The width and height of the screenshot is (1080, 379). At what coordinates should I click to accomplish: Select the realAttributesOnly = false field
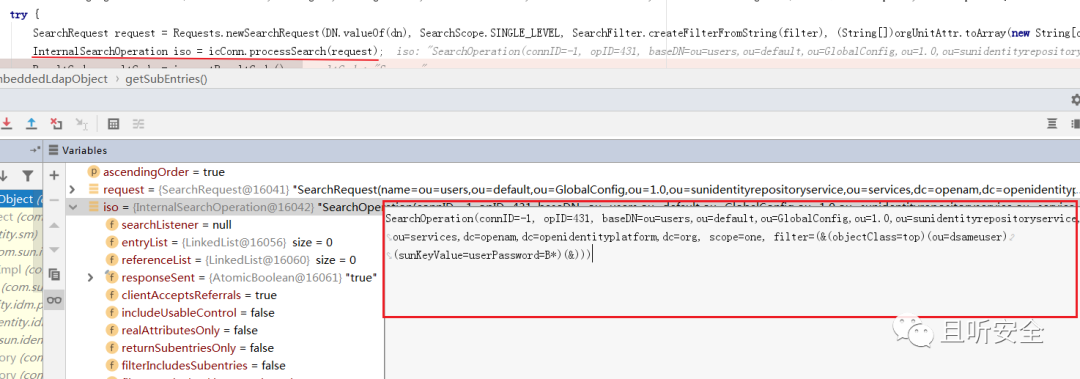point(181,330)
